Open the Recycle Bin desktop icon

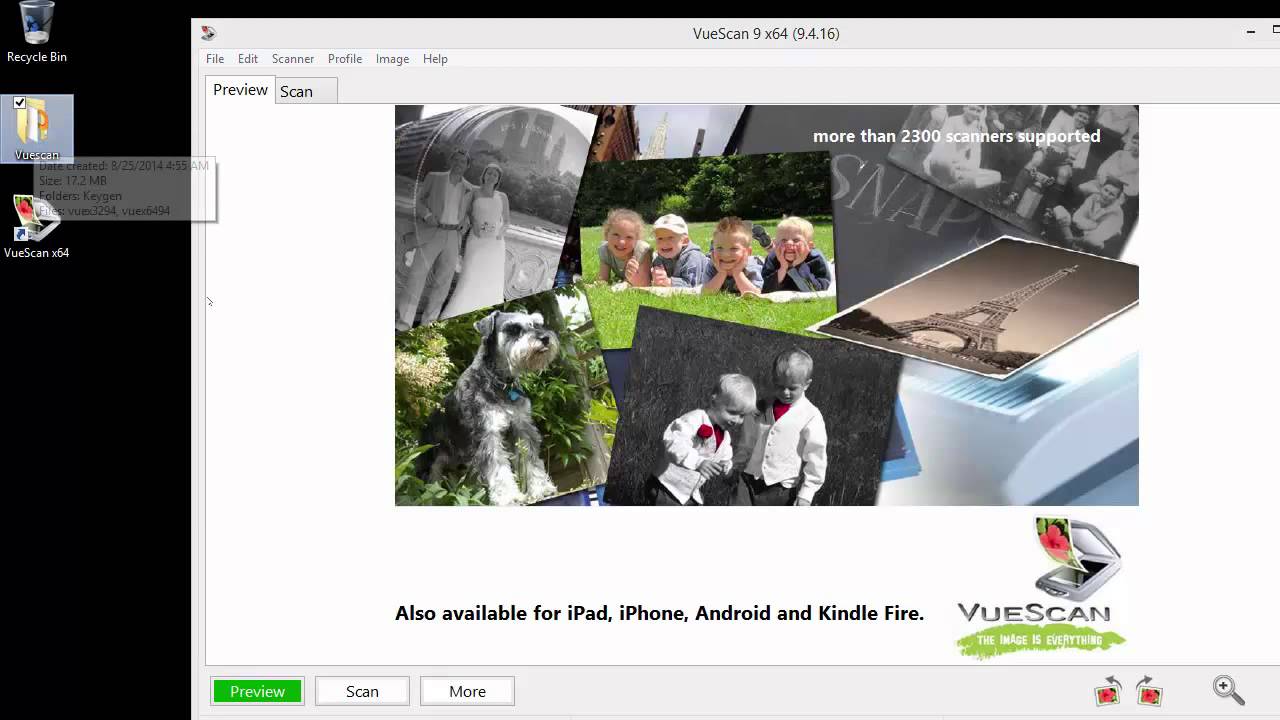click(37, 32)
